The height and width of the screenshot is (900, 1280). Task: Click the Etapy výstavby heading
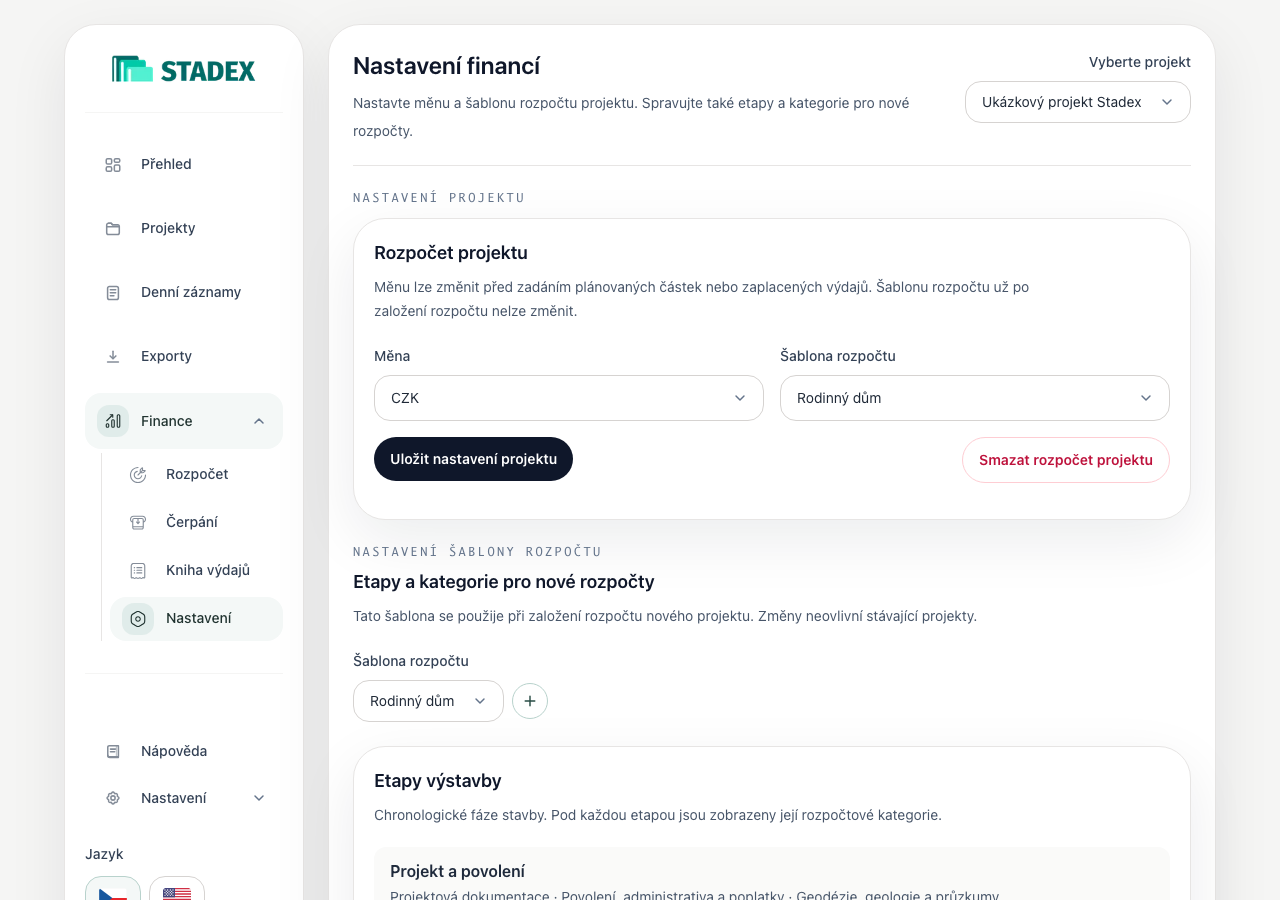[x=438, y=781]
